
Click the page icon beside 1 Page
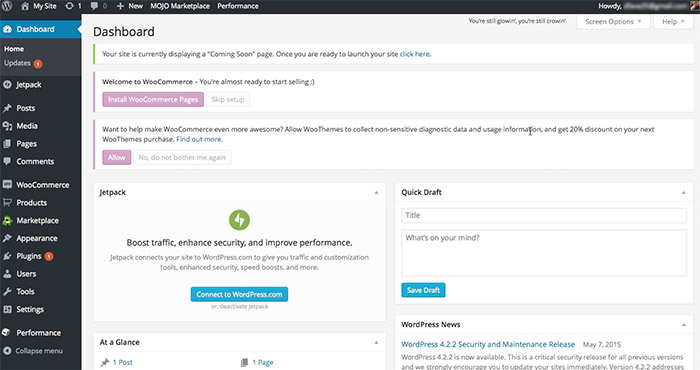(244, 362)
